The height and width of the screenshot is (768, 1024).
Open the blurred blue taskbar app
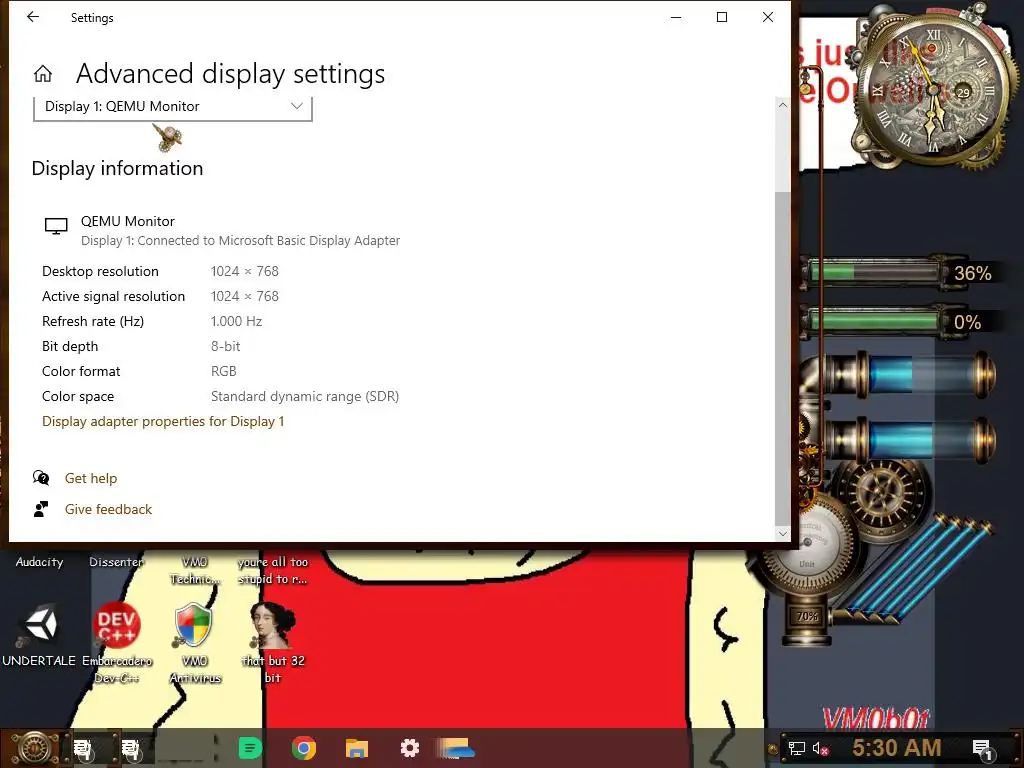click(456, 748)
